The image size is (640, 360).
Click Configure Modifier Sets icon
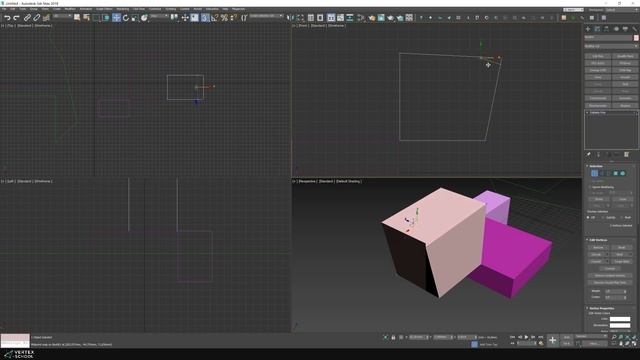click(x=626, y=154)
